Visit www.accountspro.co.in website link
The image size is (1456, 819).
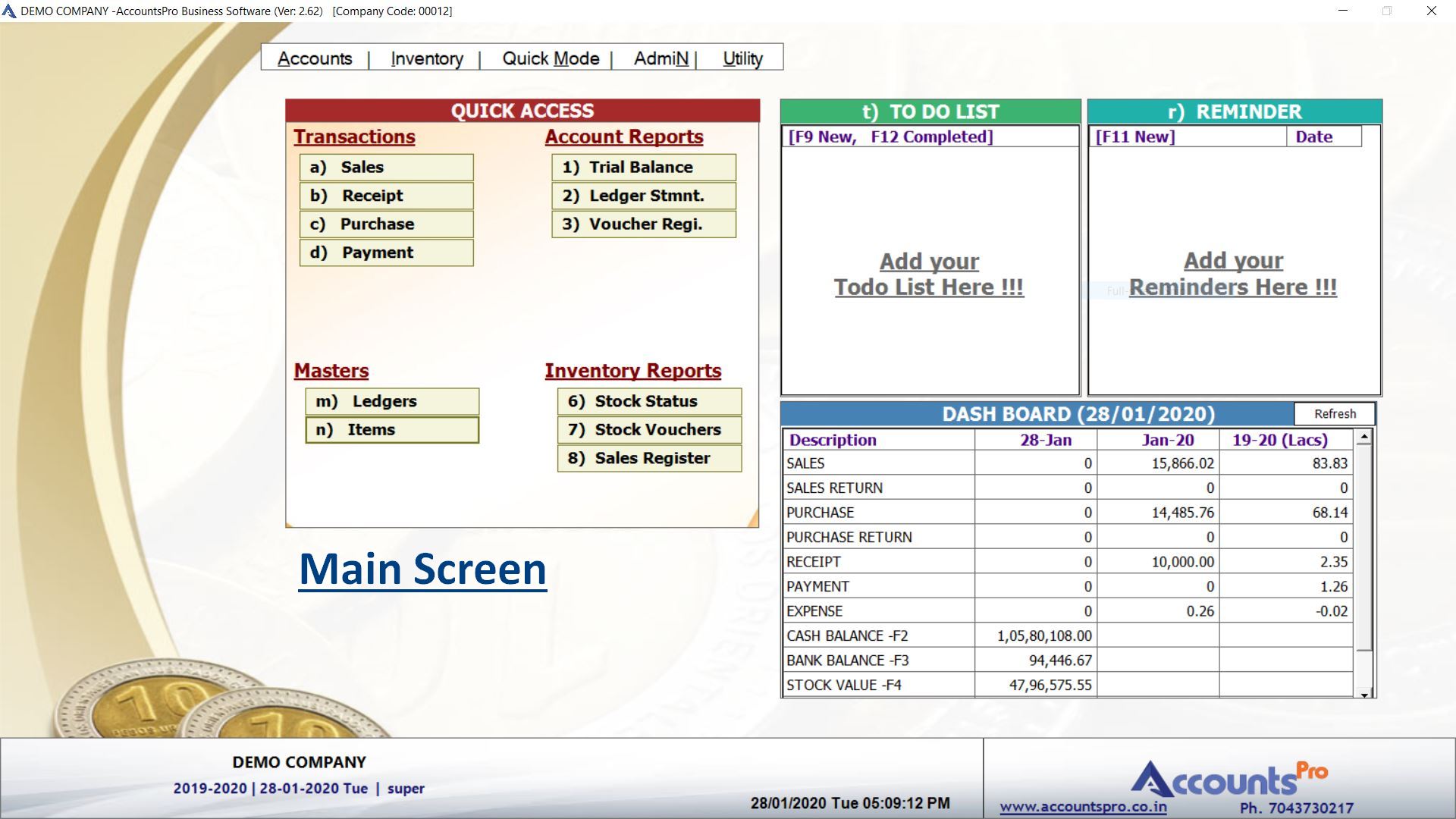tap(1083, 807)
